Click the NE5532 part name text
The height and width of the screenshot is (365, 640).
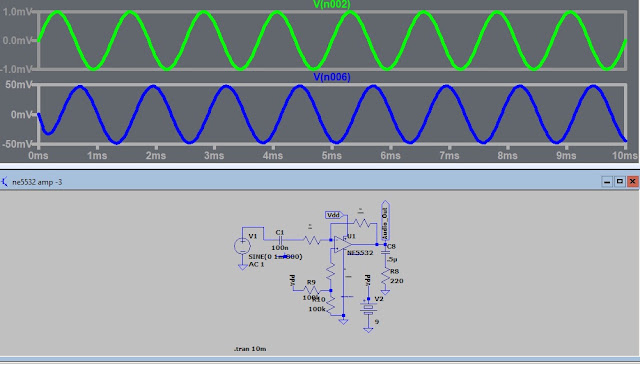pos(360,253)
